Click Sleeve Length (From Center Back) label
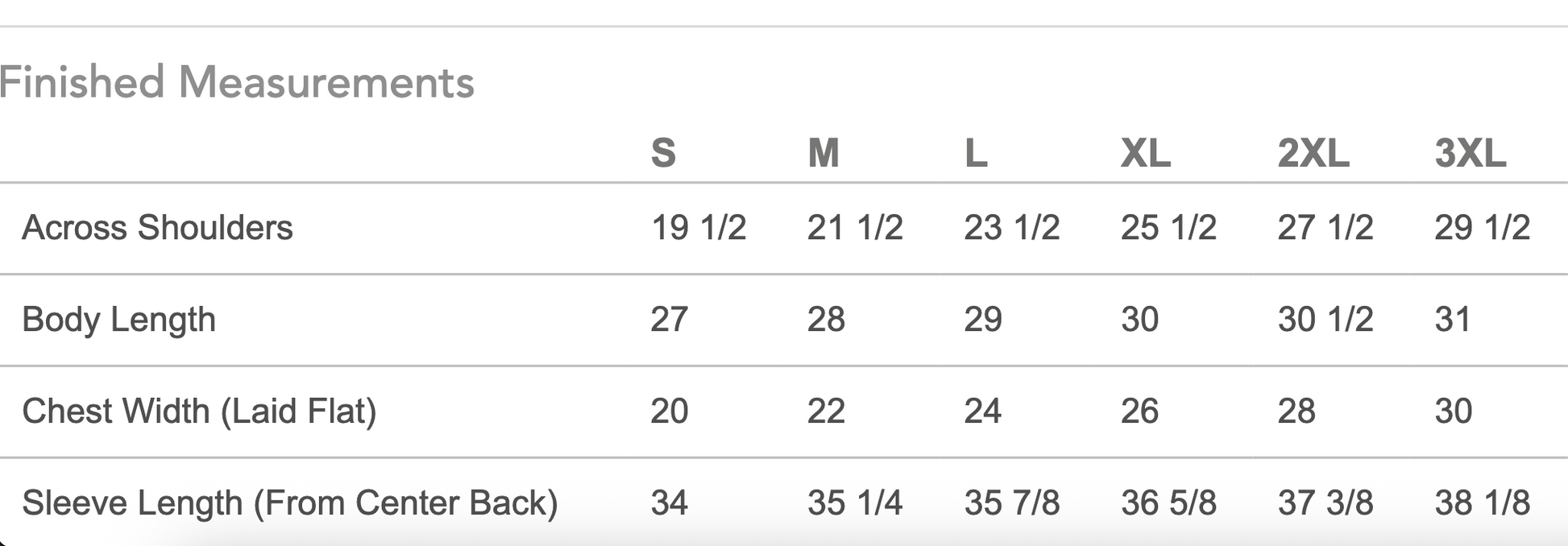Screen dimensions: 1568x546 click(x=290, y=503)
